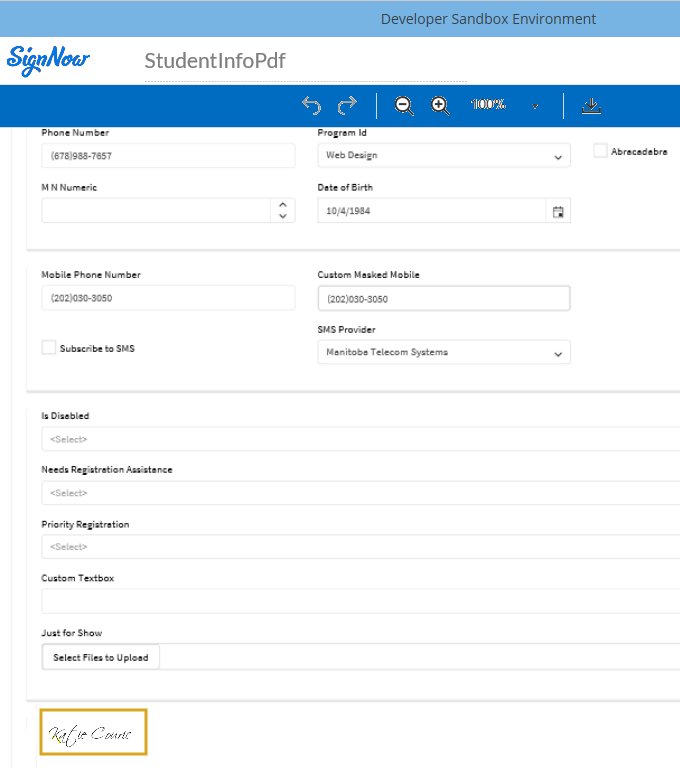Open the Is Disabled select list
The image size is (680, 768).
[360, 439]
